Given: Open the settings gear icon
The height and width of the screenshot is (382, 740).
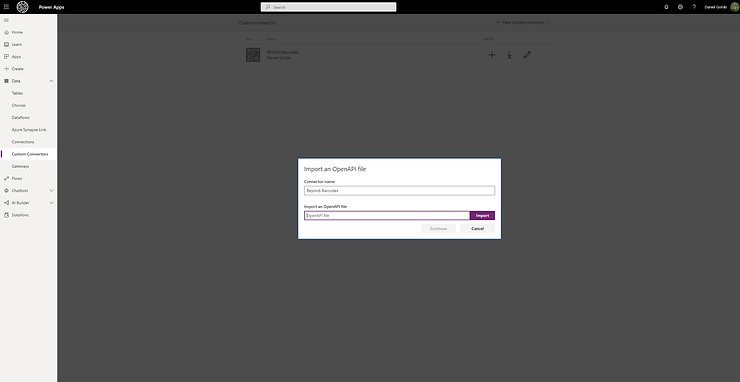Looking at the screenshot, I should tap(680, 7).
